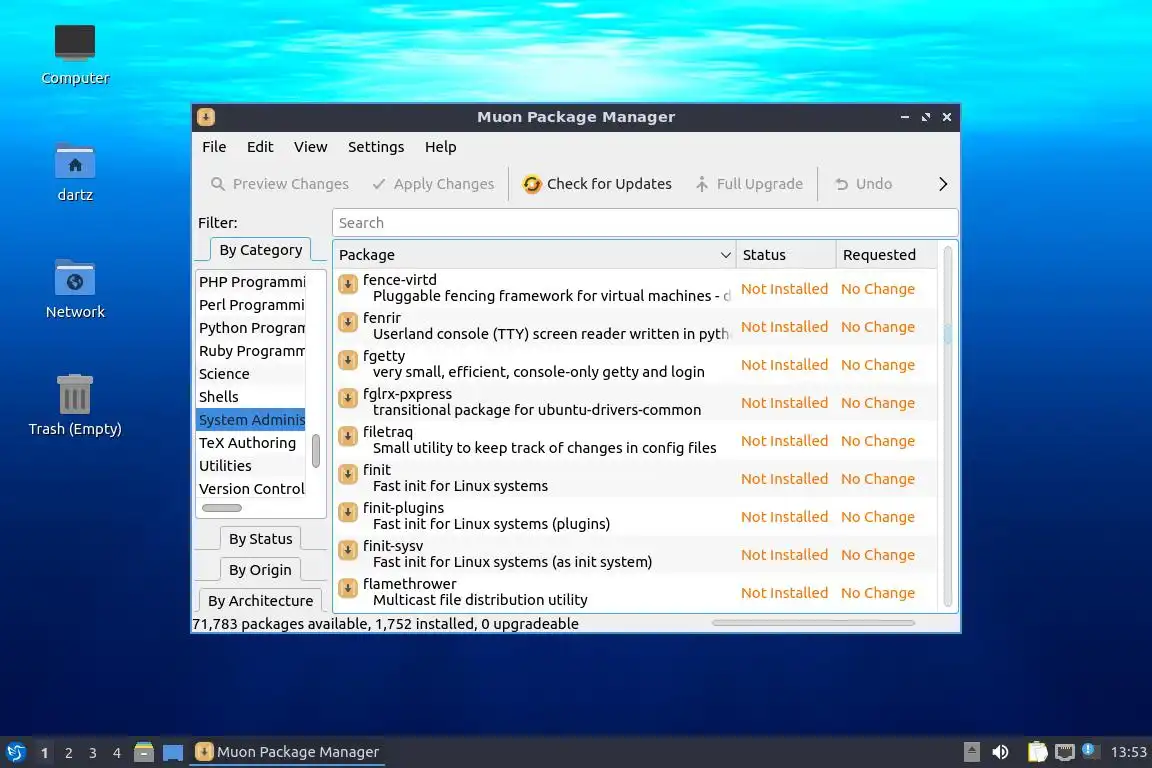1152x768 pixels.
Task: Click Undo in toolbar
Action: tap(863, 184)
